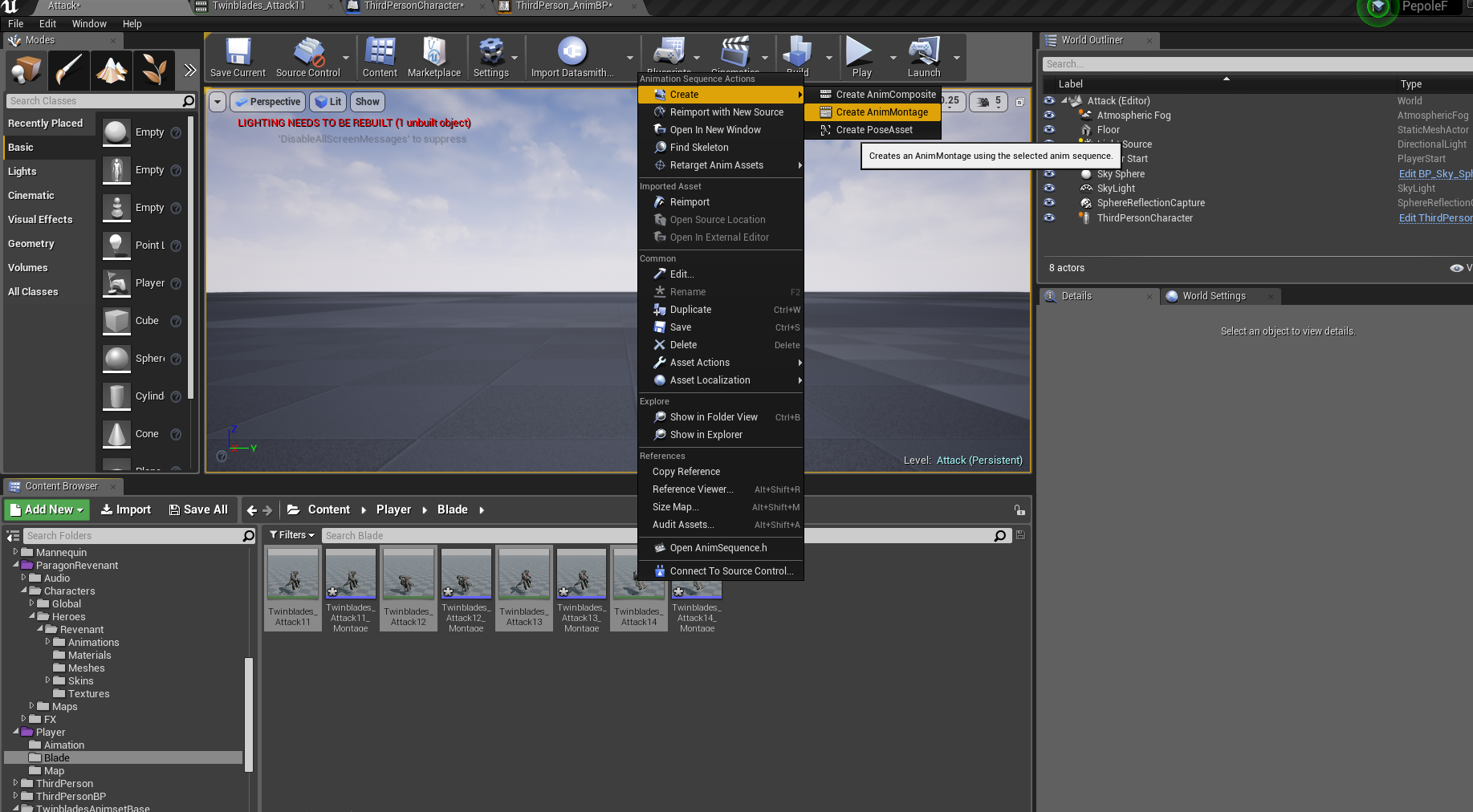The width and height of the screenshot is (1473, 812).
Task: Switch to the World Settings tab
Action: (x=1214, y=296)
